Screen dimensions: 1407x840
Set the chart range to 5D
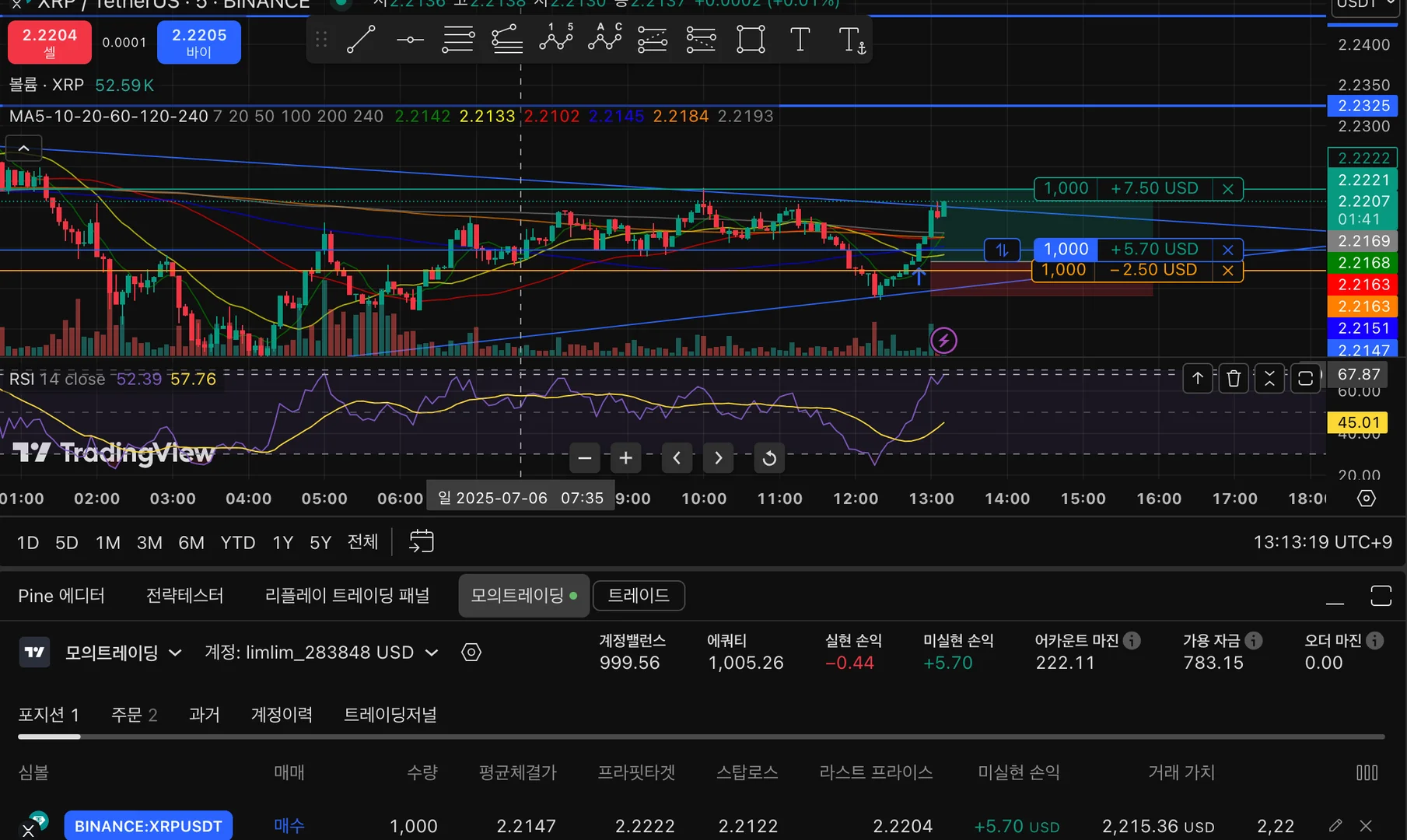pyautogui.click(x=67, y=542)
